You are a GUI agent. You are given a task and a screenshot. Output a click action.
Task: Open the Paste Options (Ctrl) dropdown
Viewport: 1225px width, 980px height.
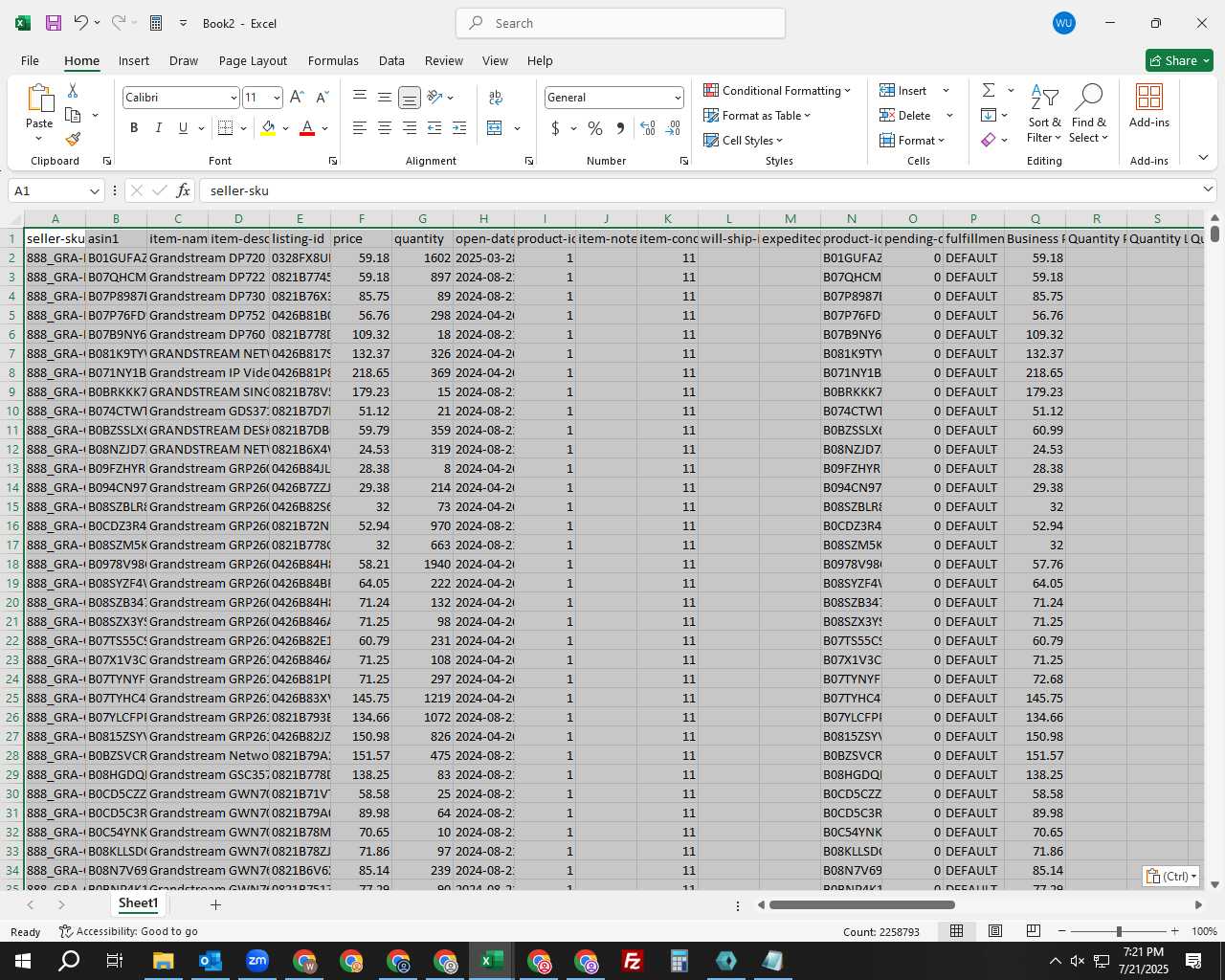[x=1171, y=876]
